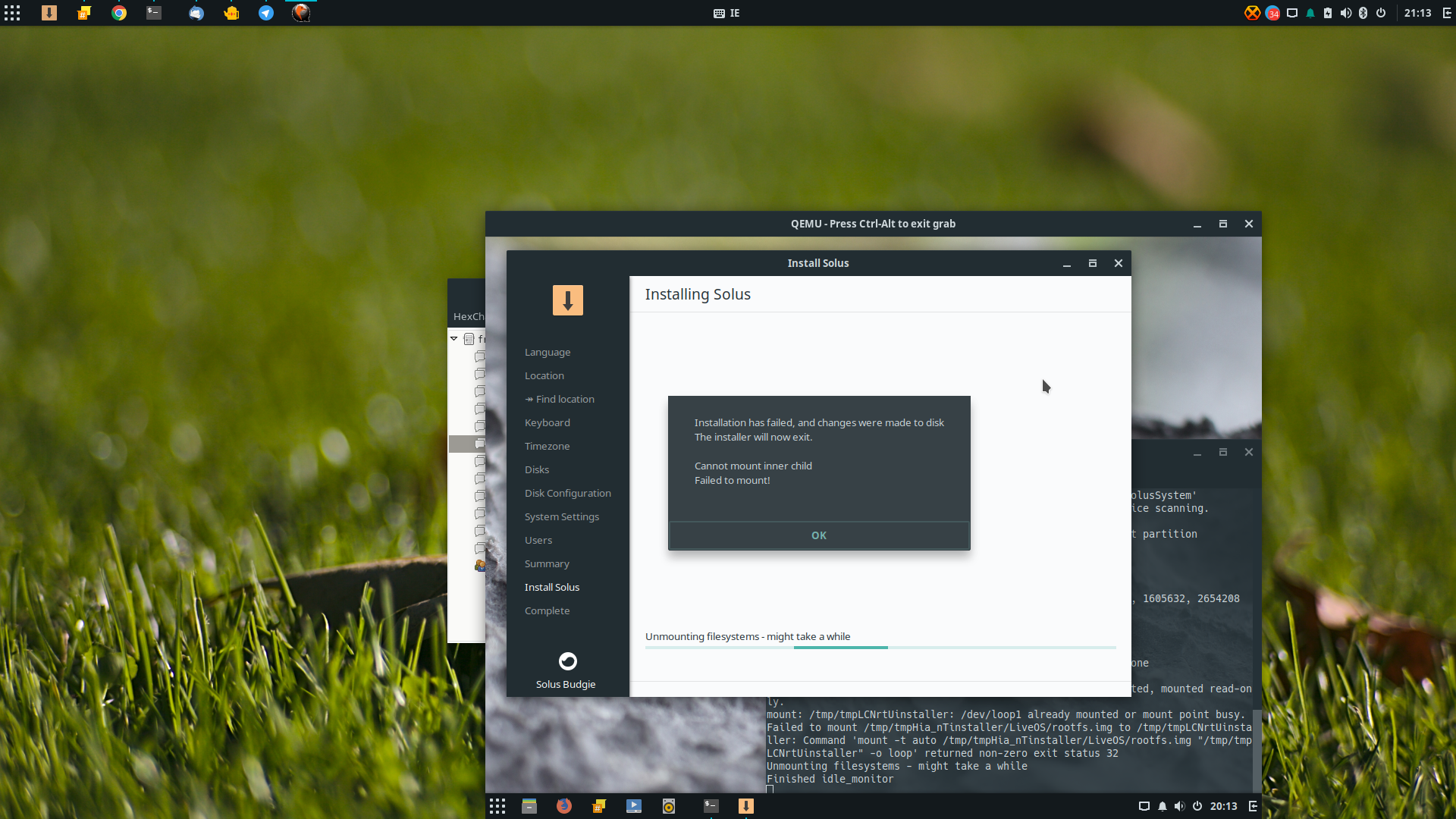Select Users step in installer sidebar
The image size is (1456, 819).
[538, 541]
